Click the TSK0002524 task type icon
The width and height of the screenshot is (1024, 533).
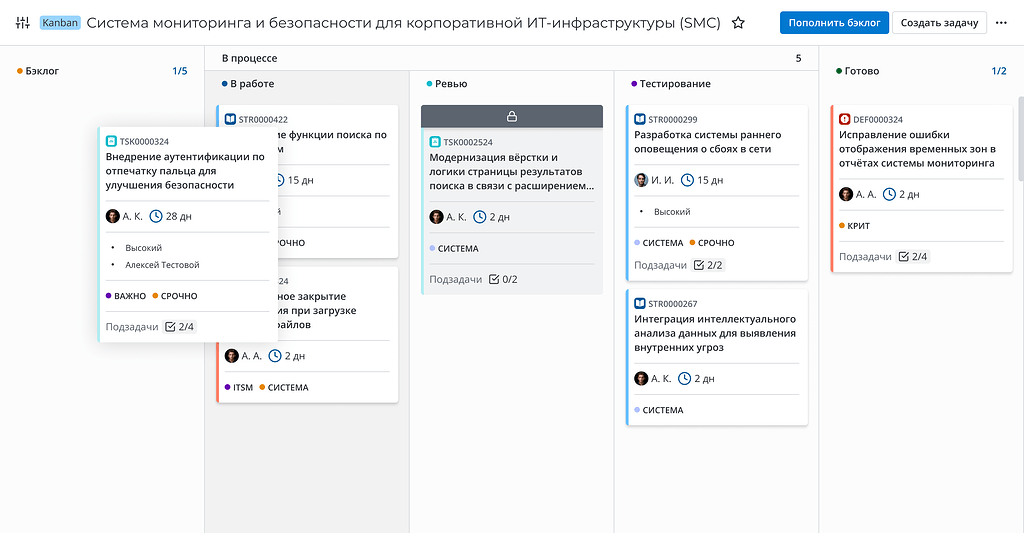pyautogui.click(x=435, y=142)
